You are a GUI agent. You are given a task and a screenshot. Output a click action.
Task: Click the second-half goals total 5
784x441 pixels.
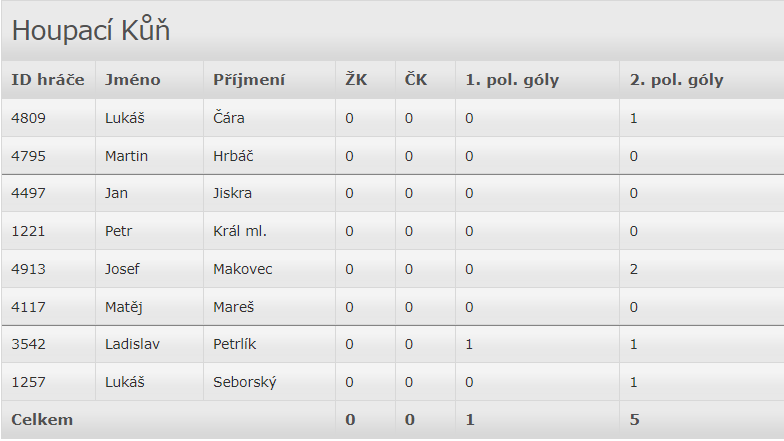pyautogui.click(x=634, y=420)
